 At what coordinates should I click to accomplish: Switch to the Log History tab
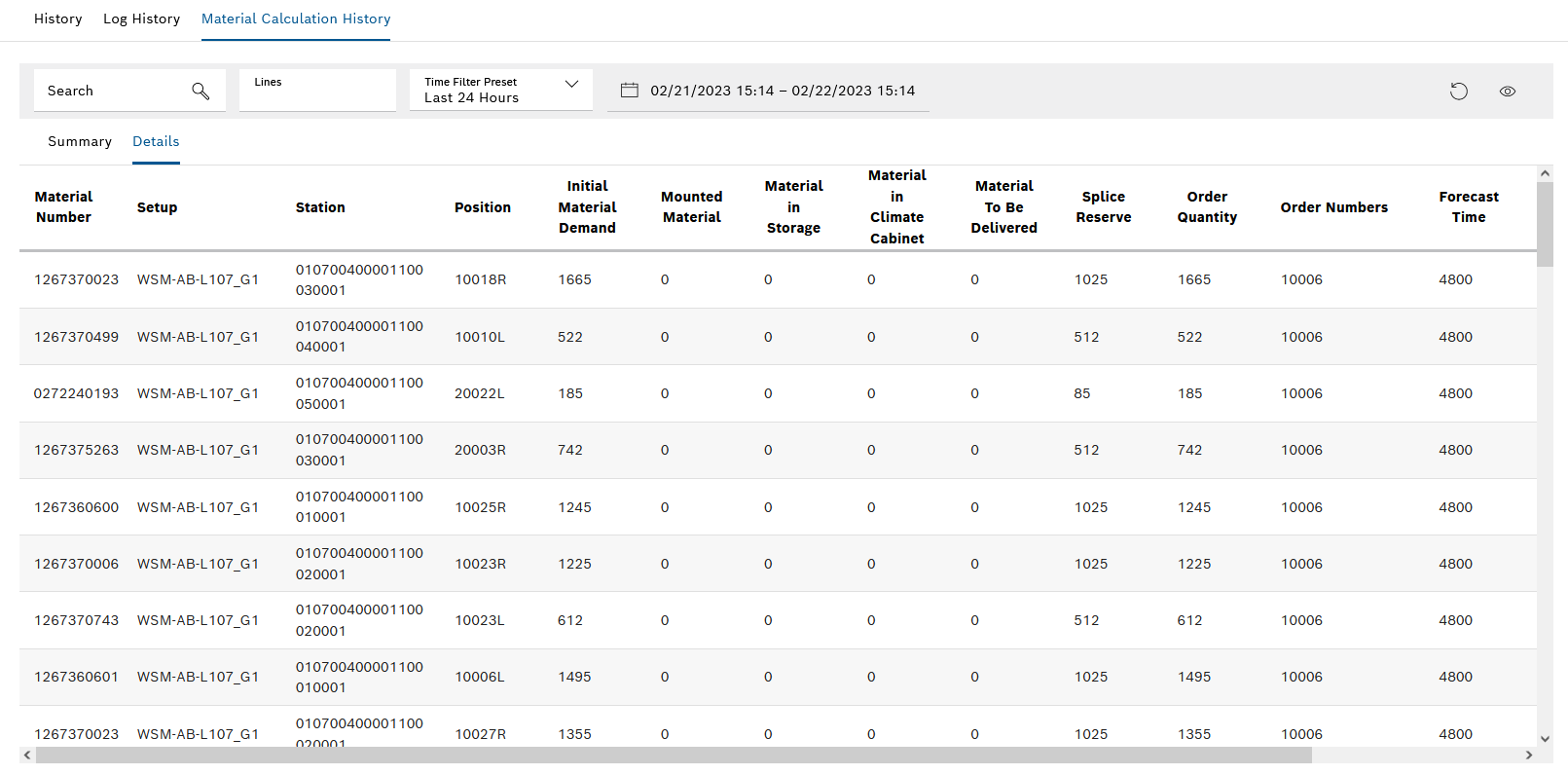coord(142,18)
